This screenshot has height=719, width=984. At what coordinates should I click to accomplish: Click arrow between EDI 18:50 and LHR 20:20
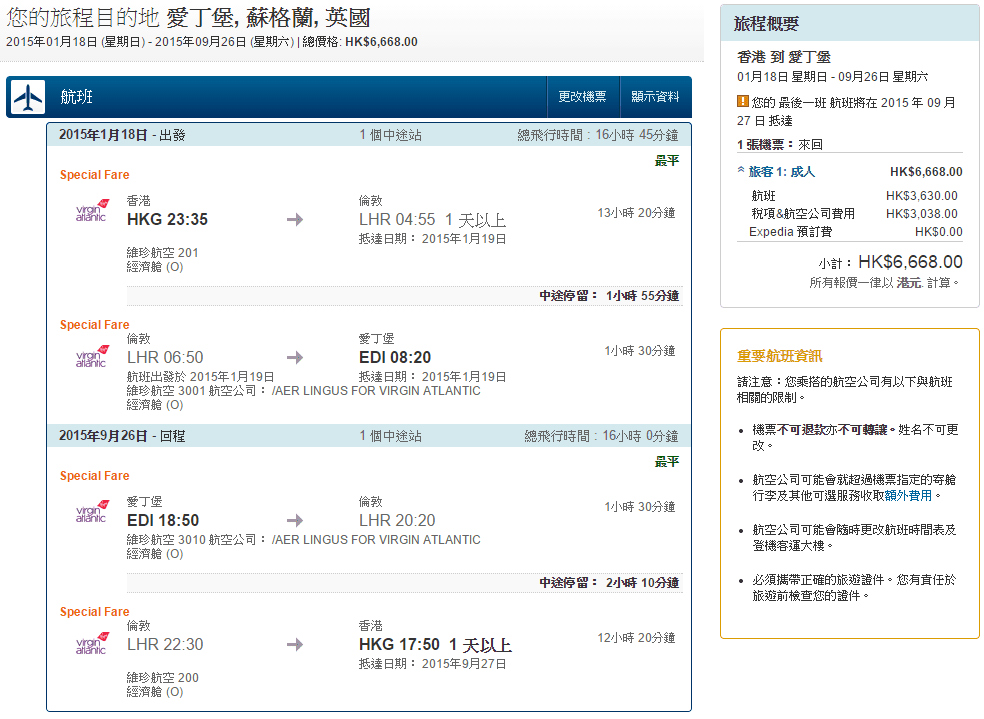(x=295, y=520)
